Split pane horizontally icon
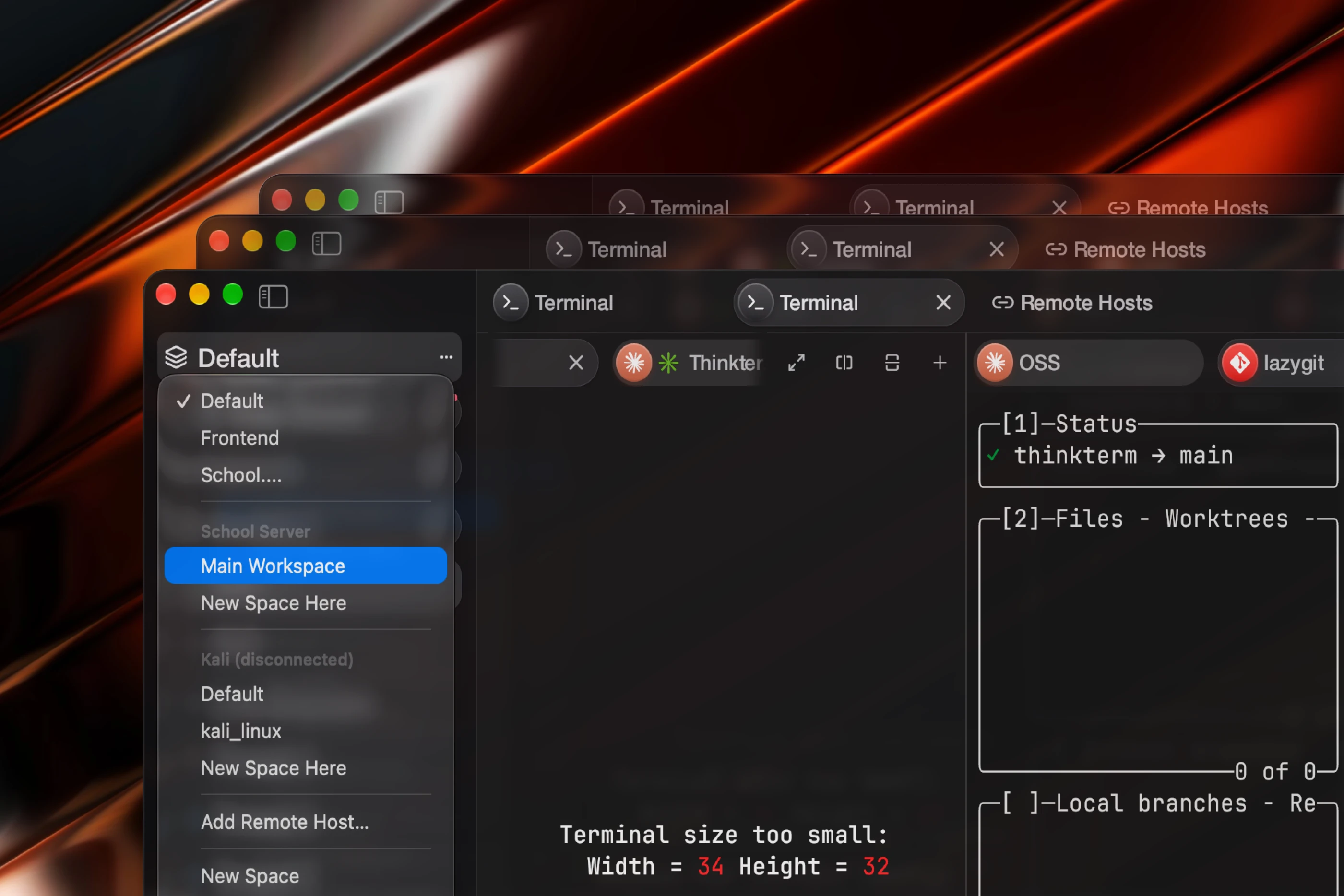 click(x=892, y=362)
